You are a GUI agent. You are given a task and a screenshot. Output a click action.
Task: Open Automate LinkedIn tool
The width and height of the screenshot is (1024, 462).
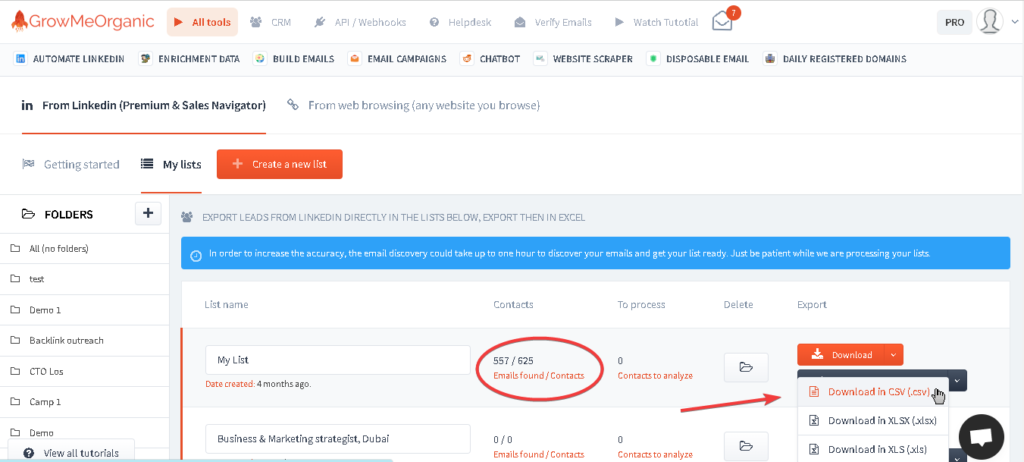tap(69, 59)
